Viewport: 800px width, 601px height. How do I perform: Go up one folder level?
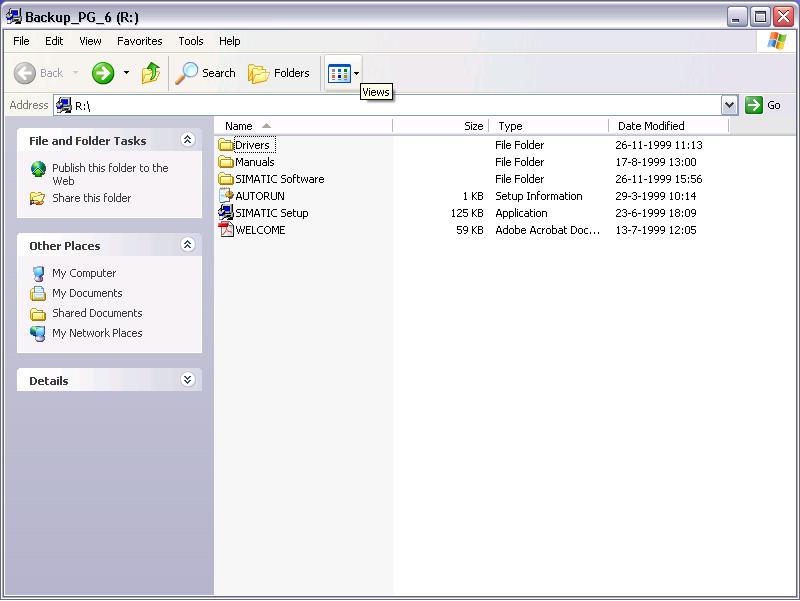[151, 73]
